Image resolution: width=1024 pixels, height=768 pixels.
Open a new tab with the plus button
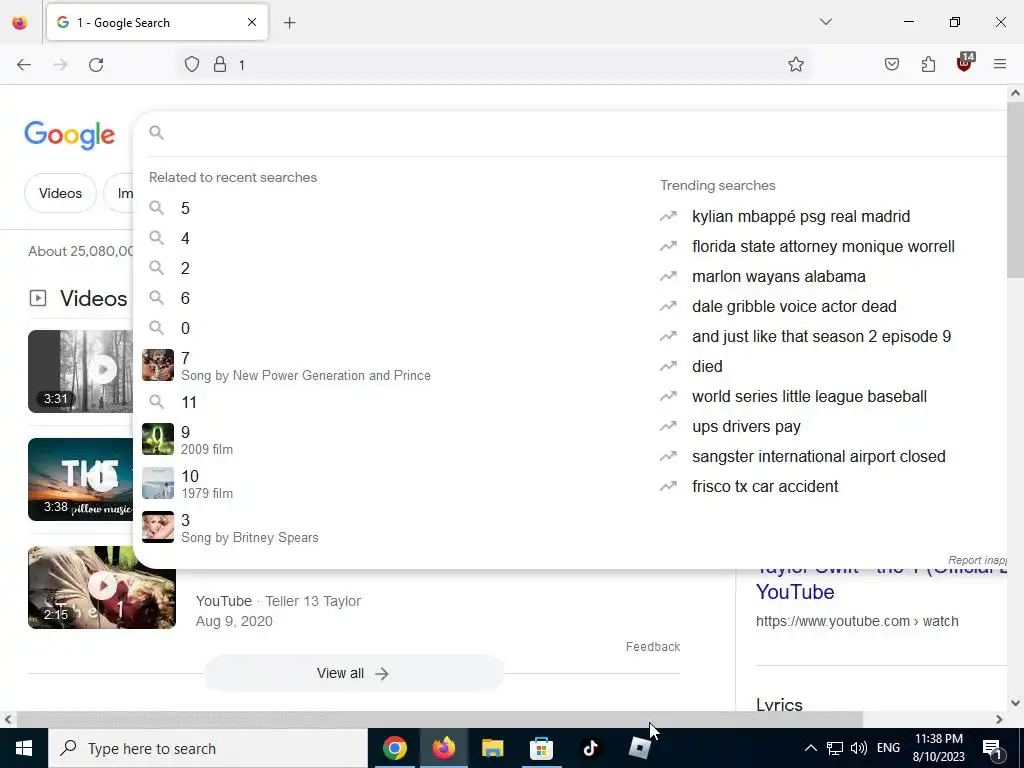click(x=289, y=23)
